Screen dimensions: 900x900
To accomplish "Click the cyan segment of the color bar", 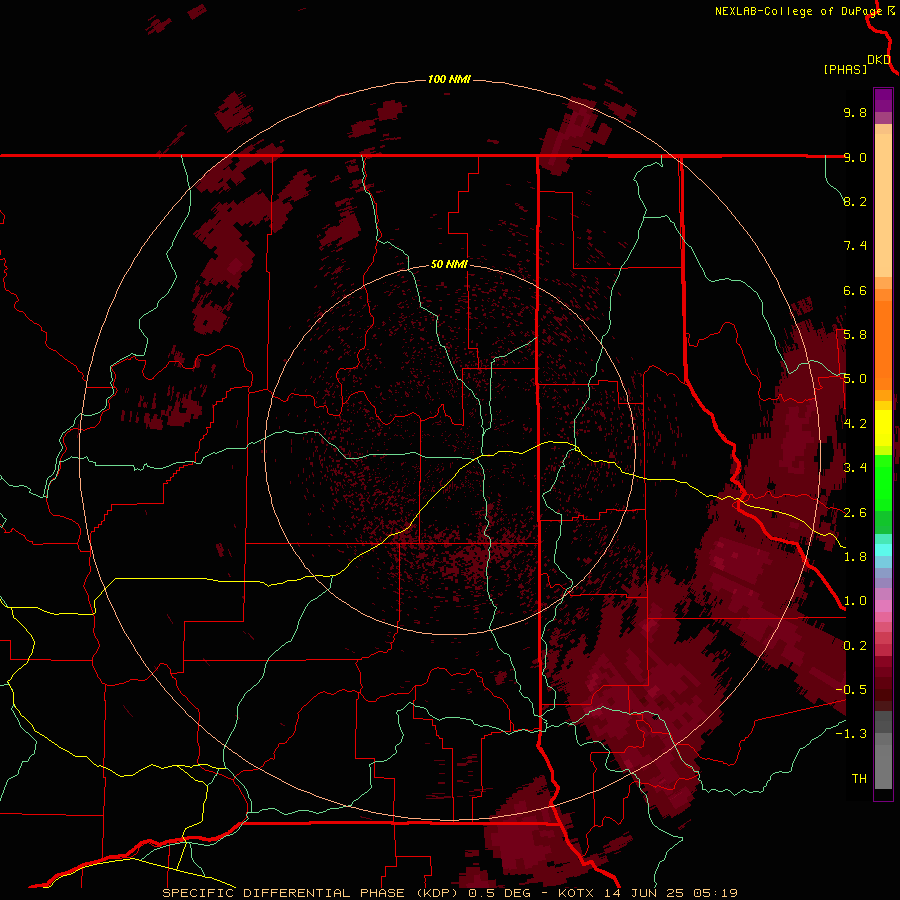I will (883, 550).
